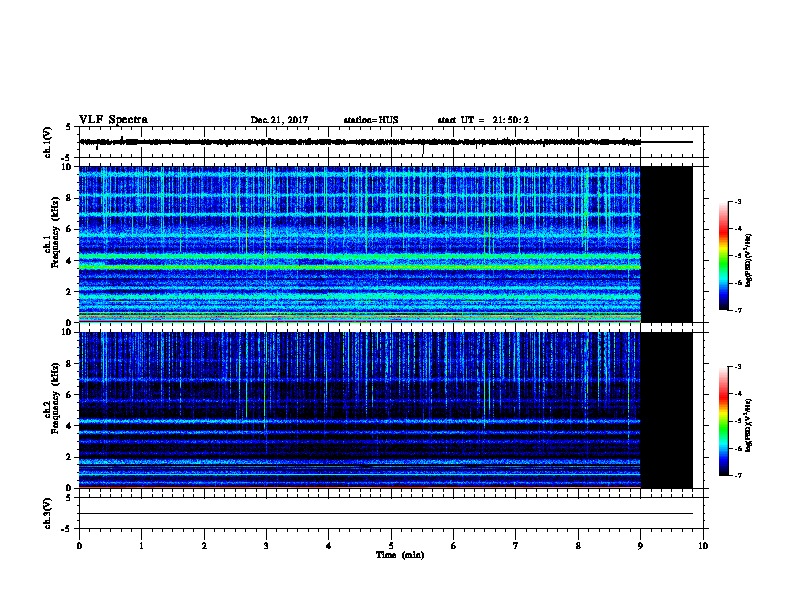Click the black data gap in ch.2 spectrogram

coord(667,410)
